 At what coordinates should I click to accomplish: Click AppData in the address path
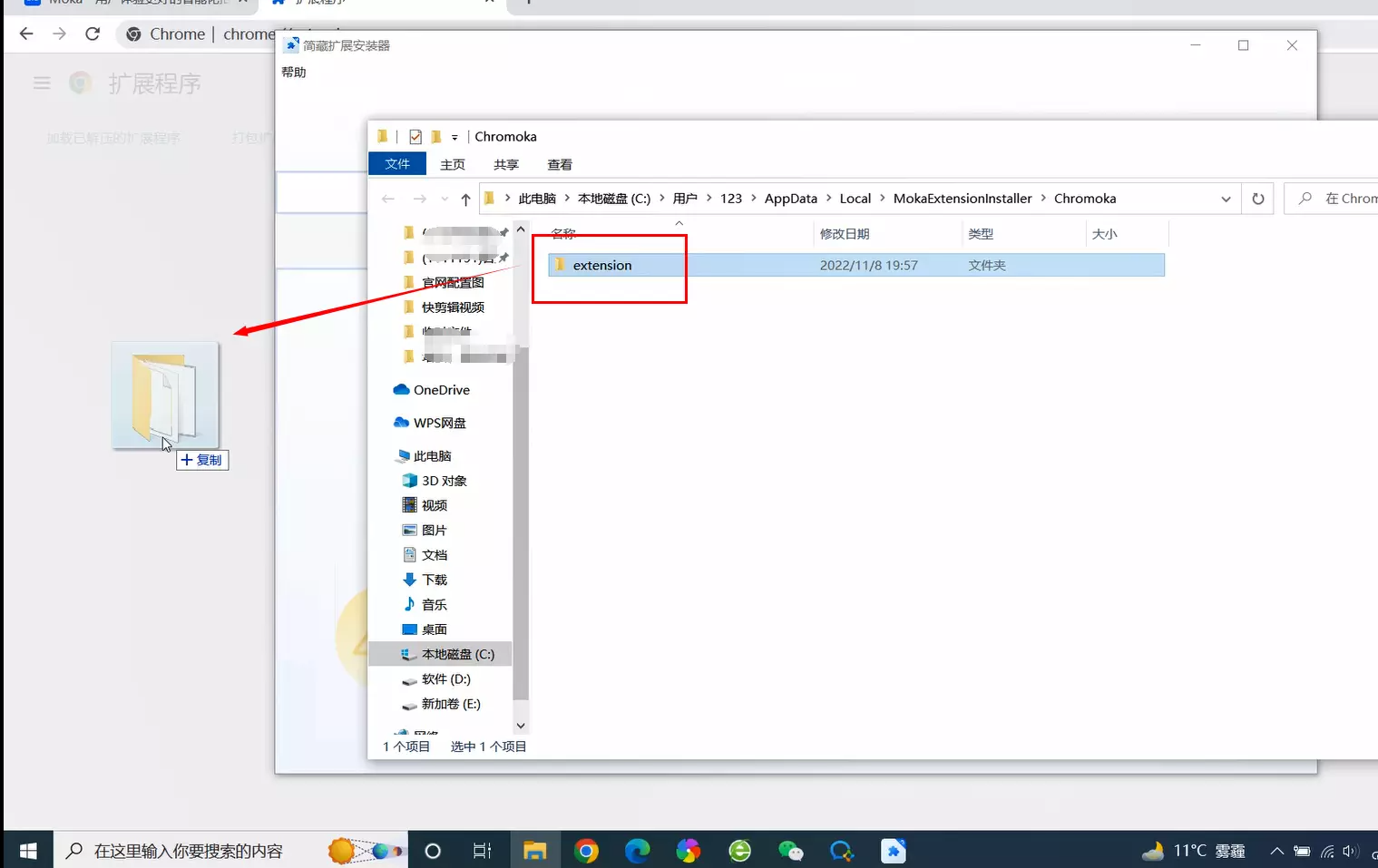coord(790,199)
